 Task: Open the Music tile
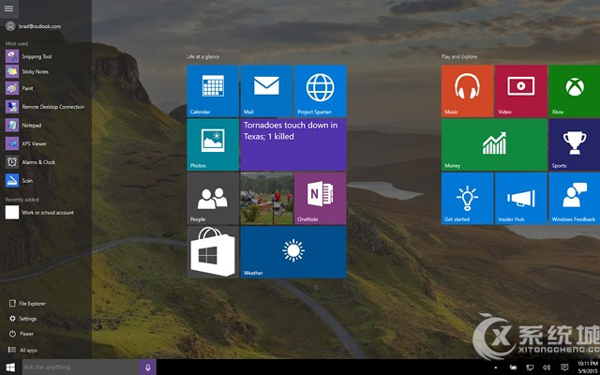click(467, 91)
